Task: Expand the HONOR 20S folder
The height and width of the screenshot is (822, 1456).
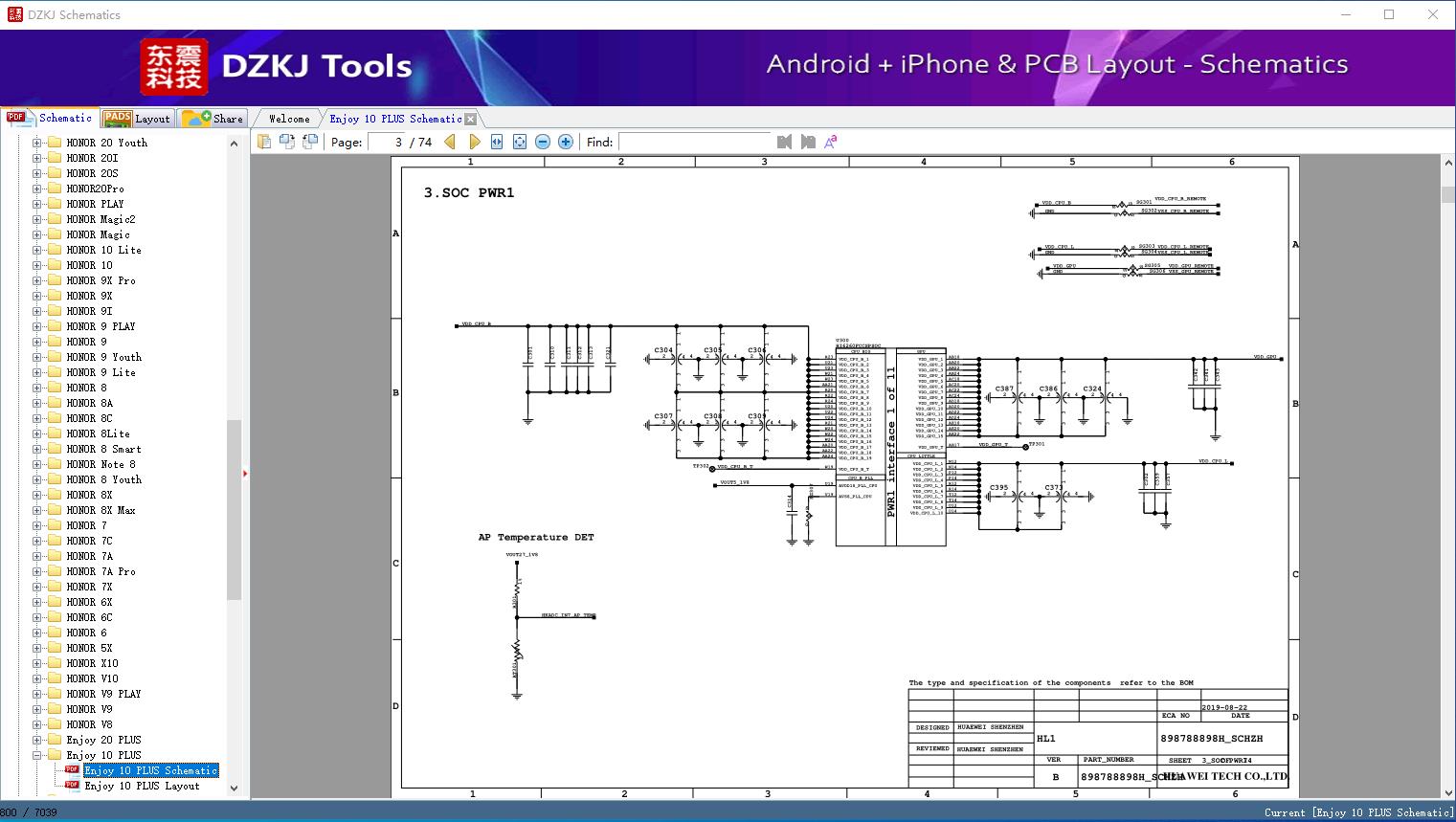Action: coord(36,173)
